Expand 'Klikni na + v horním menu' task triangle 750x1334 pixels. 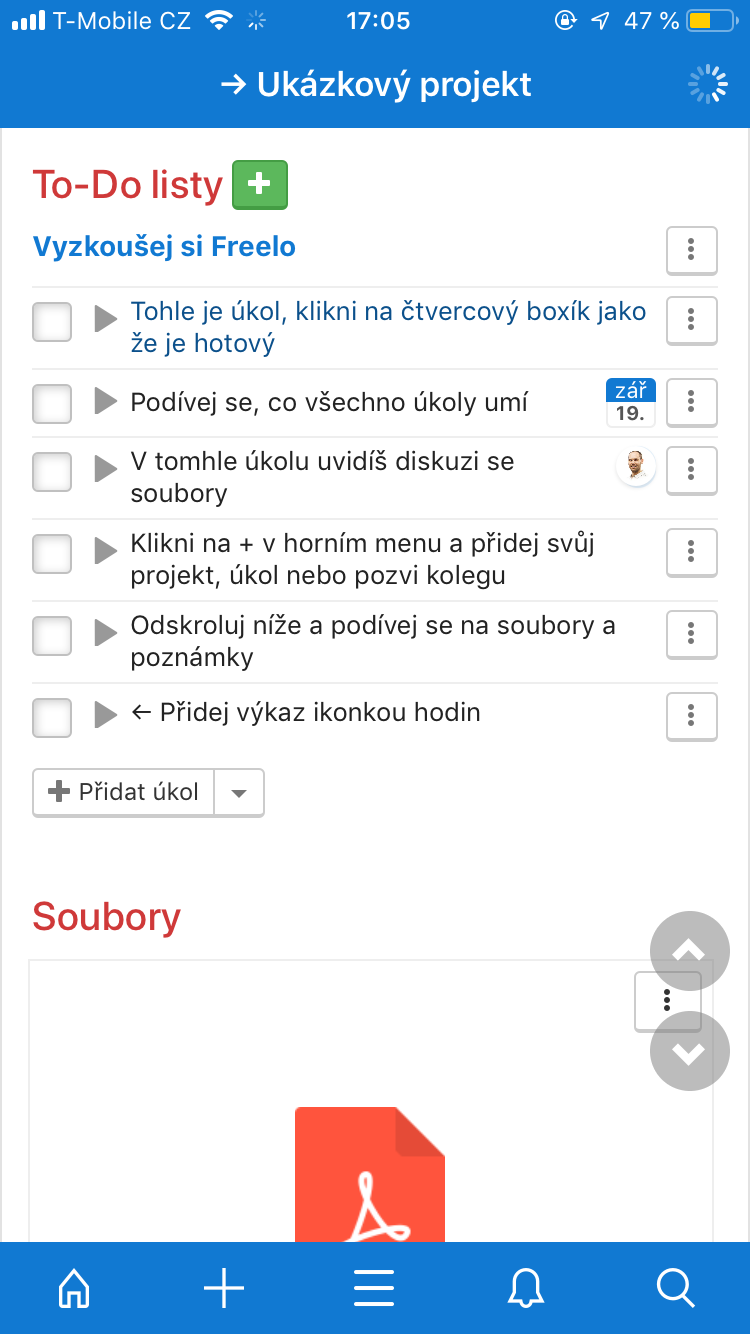pos(105,550)
